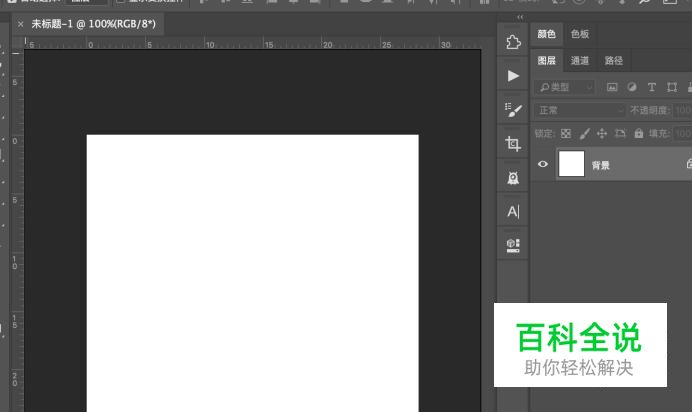
Task: Filter layers by type layers T icon
Action: click(652, 87)
